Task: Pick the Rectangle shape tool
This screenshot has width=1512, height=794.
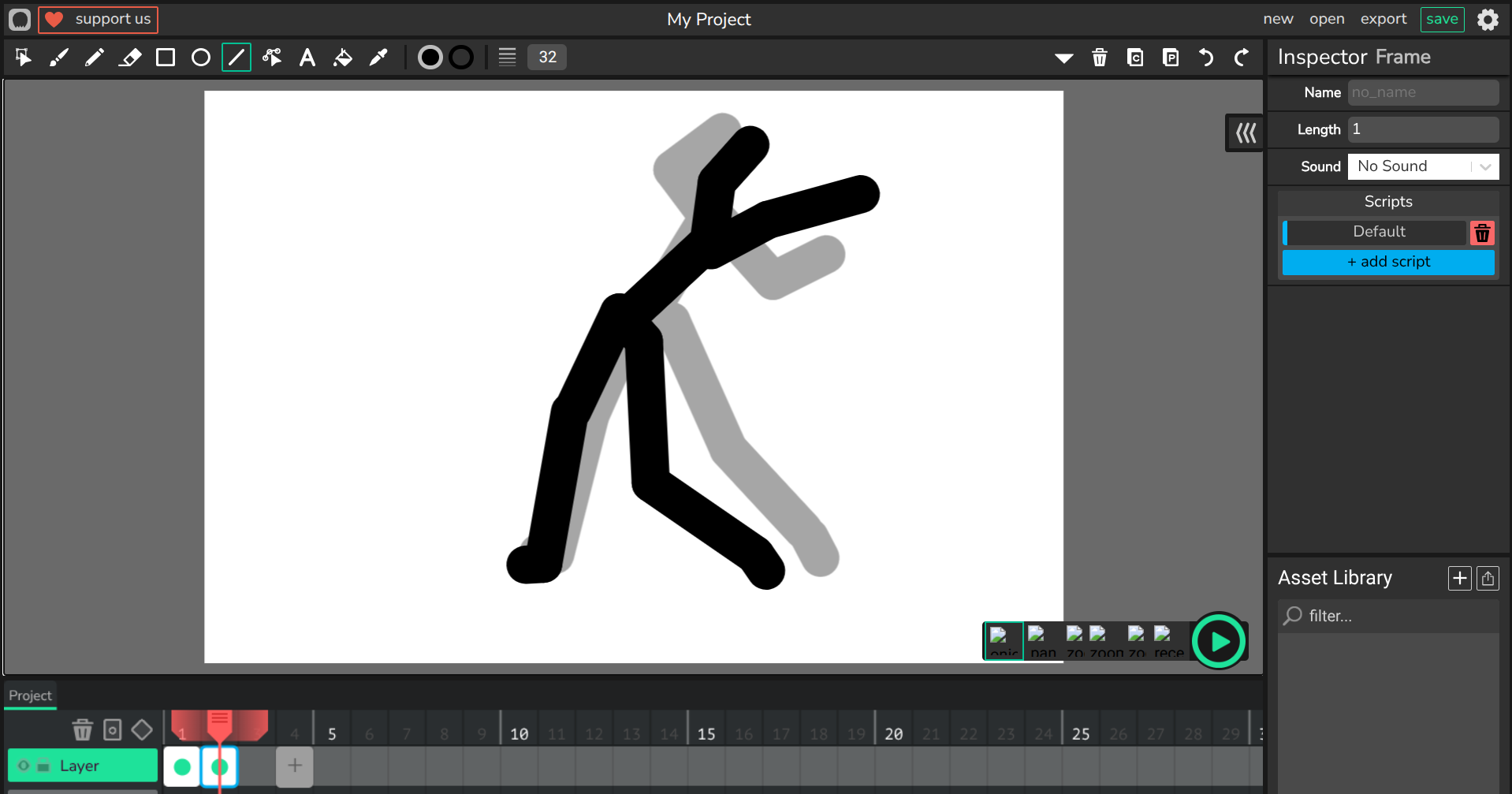Action: [166, 58]
